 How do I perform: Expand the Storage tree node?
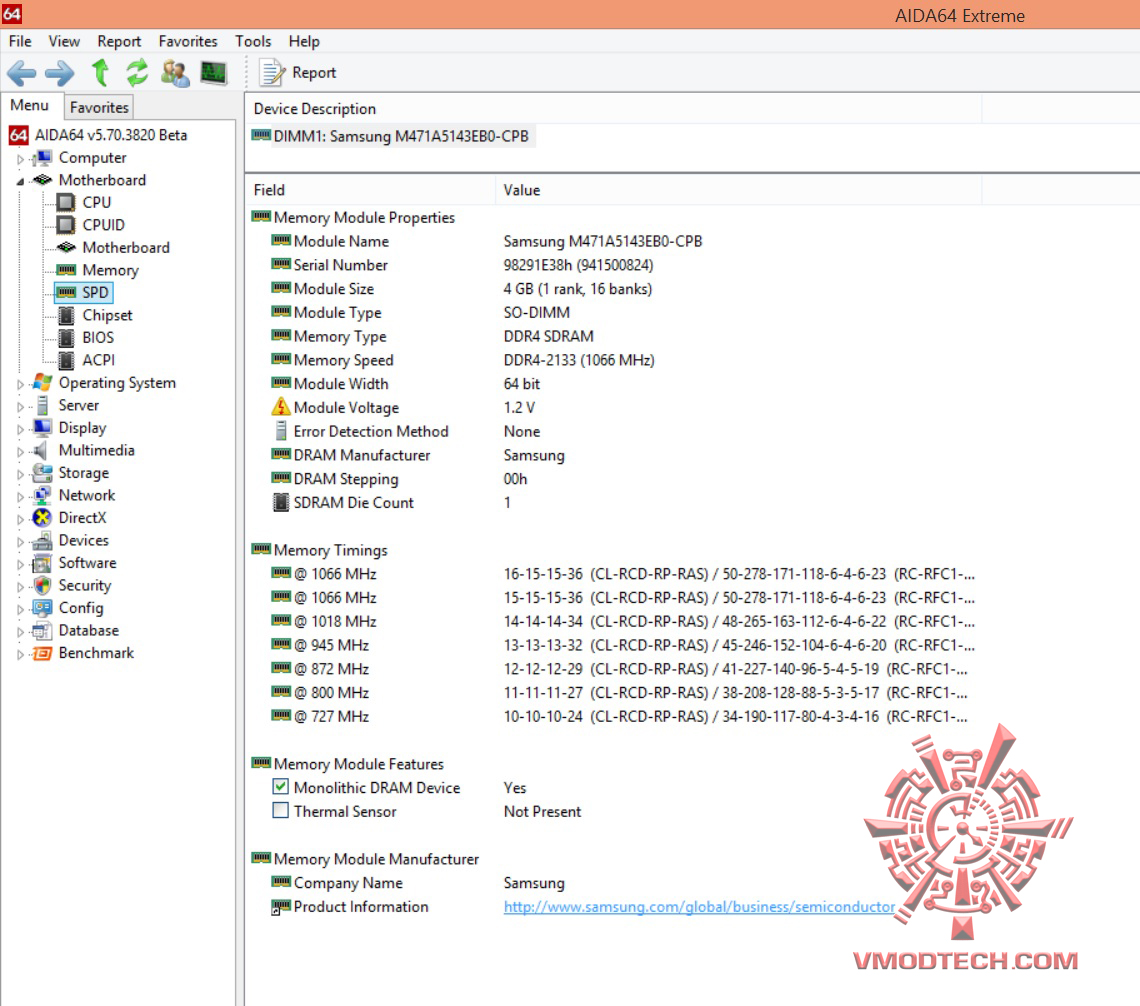tap(20, 474)
